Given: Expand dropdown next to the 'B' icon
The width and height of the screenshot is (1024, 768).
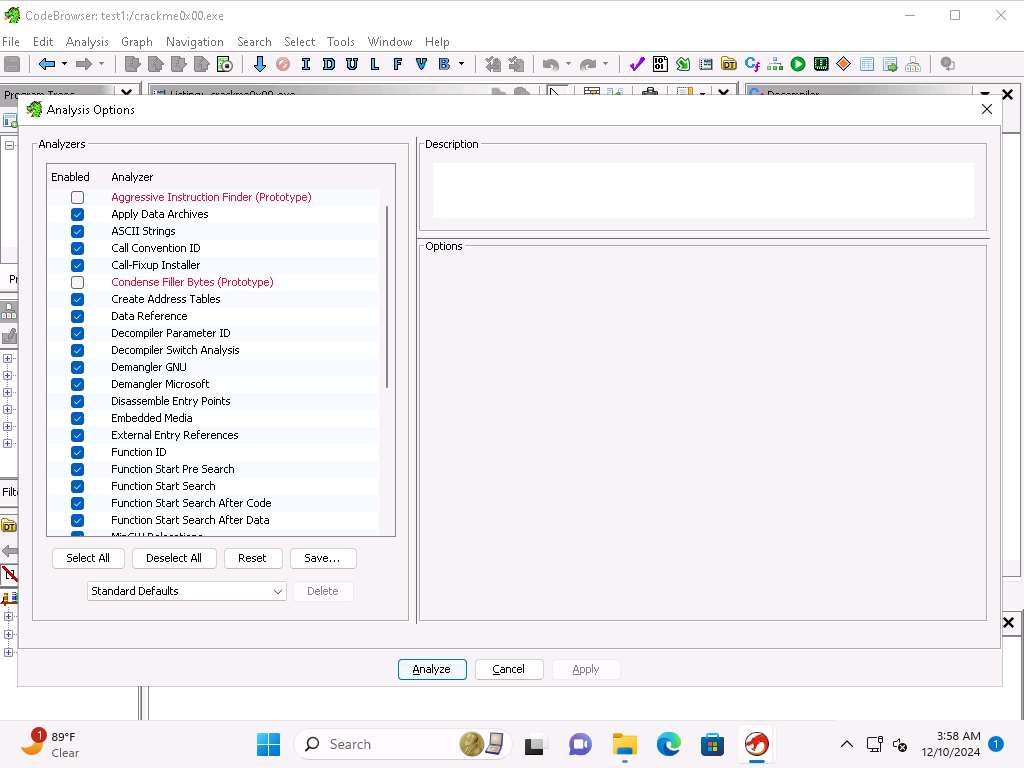Looking at the screenshot, I should (x=461, y=64).
